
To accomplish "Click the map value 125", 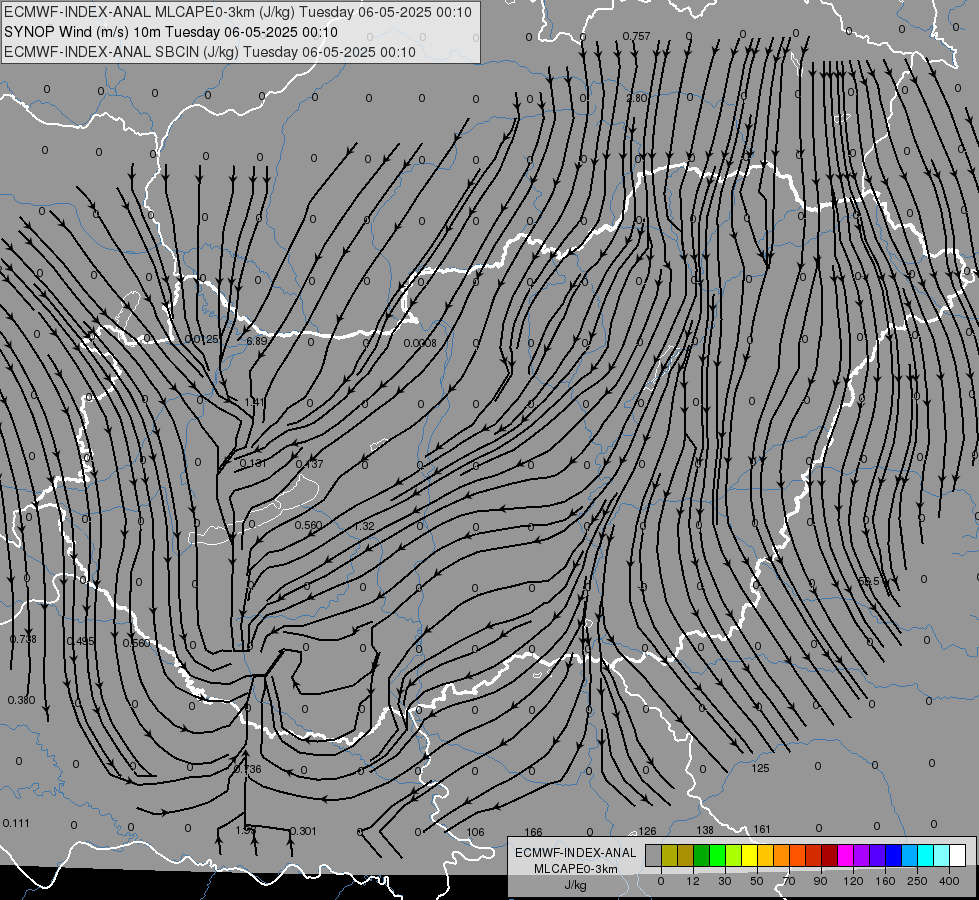I will [x=760, y=768].
